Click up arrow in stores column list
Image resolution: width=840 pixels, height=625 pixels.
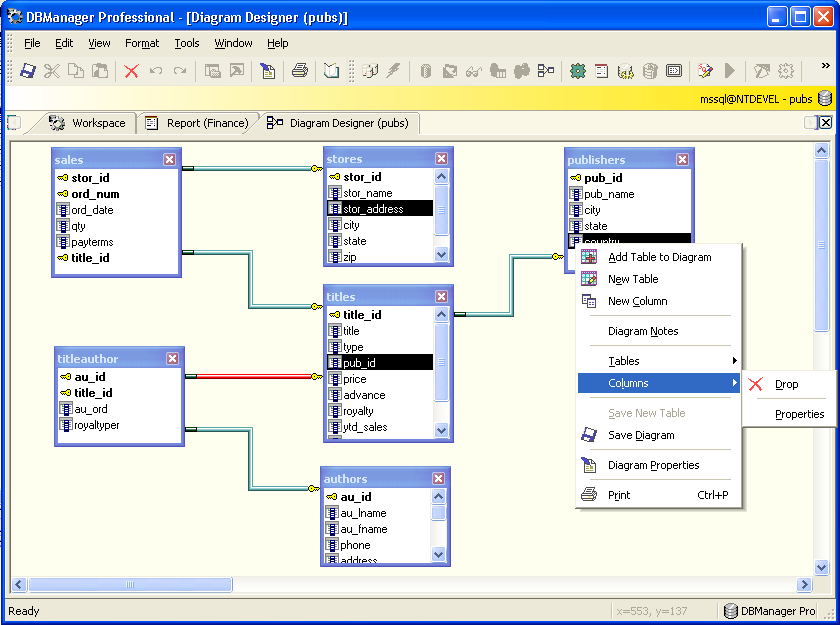coord(441,176)
